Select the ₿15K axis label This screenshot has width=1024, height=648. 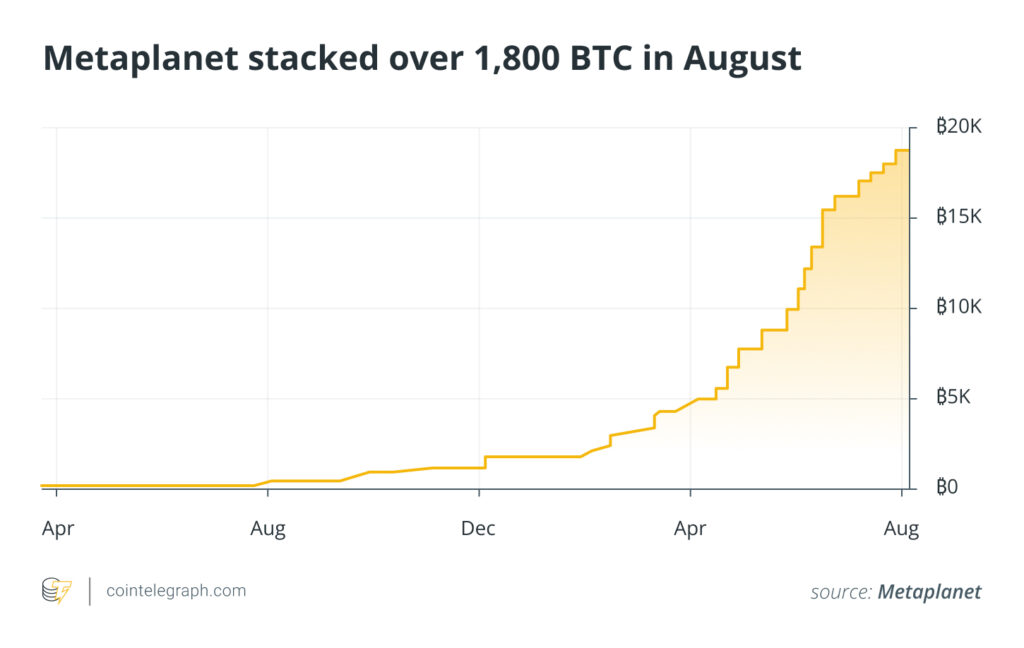959,218
